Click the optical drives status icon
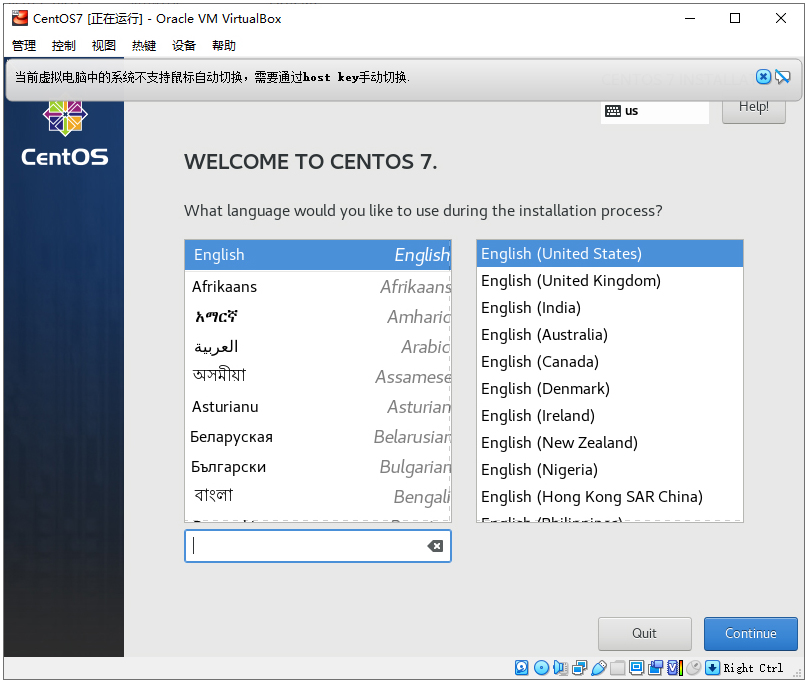Viewport: 808px width, 684px height. 541,668
